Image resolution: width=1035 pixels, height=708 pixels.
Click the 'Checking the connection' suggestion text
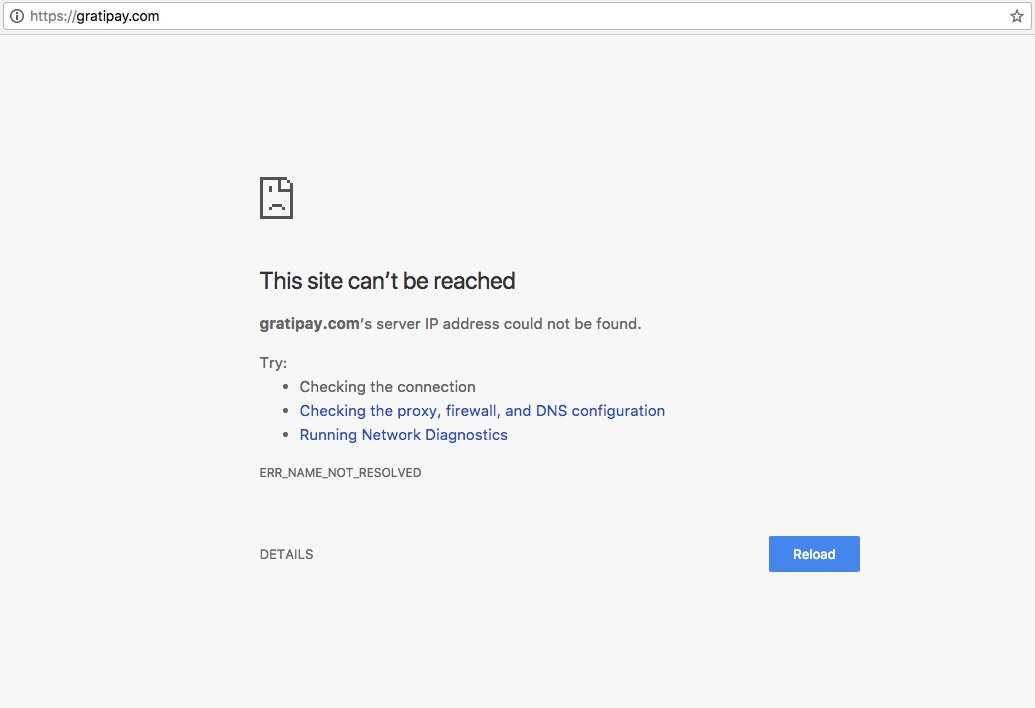tap(387, 387)
